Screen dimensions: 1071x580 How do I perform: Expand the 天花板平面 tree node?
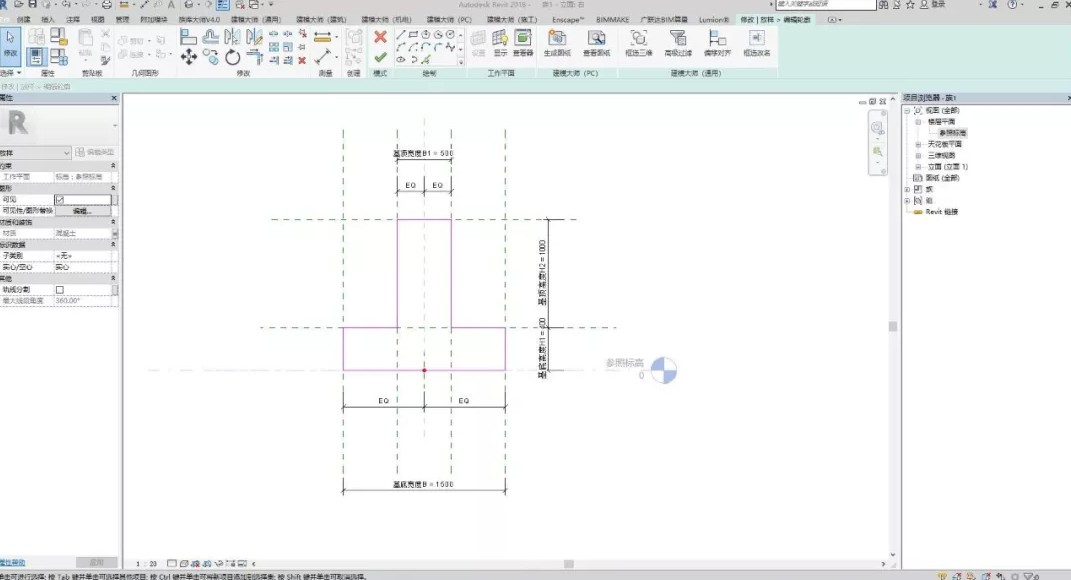tap(918, 144)
